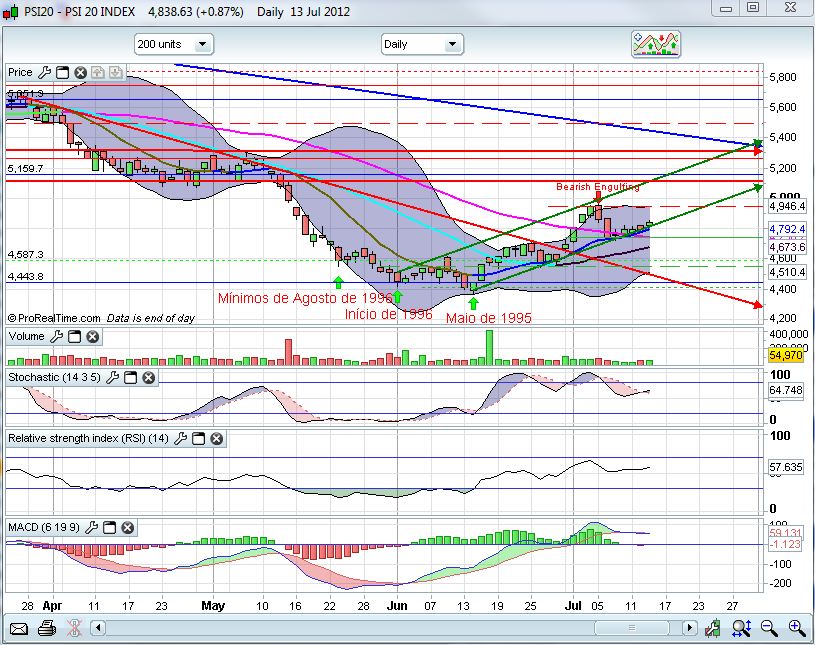Screen dimensions: 815x645
Task: Toggle maximize on the Volume panel
Action: [x=74, y=337]
